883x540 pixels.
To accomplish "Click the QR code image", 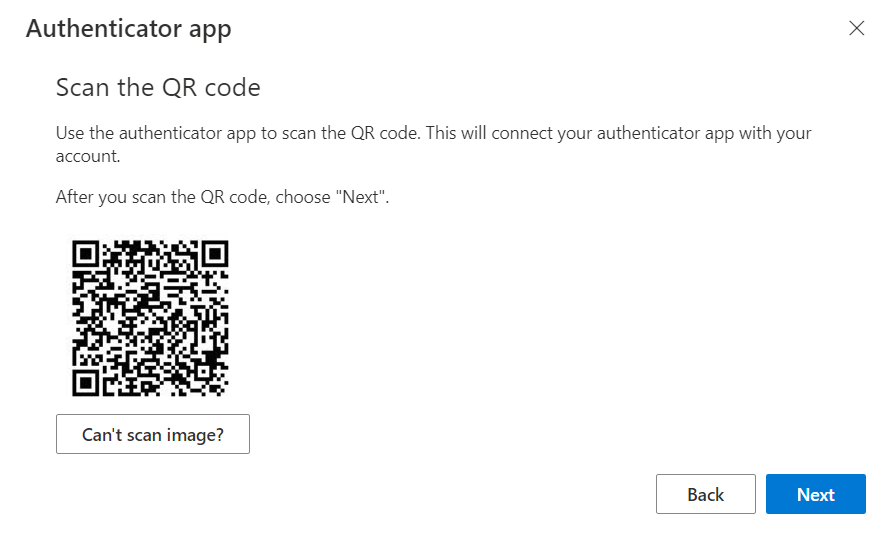I will click(x=150, y=318).
